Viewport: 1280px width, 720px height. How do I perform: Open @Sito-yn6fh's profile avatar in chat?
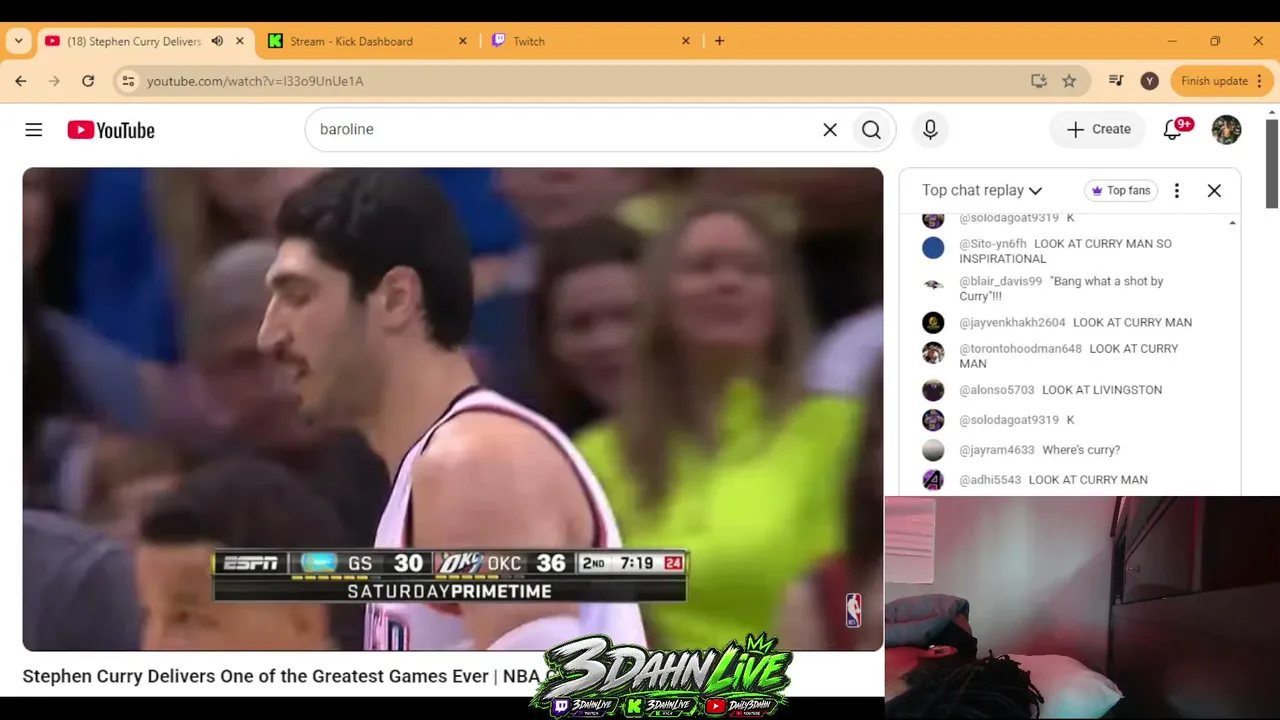coord(933,247)
